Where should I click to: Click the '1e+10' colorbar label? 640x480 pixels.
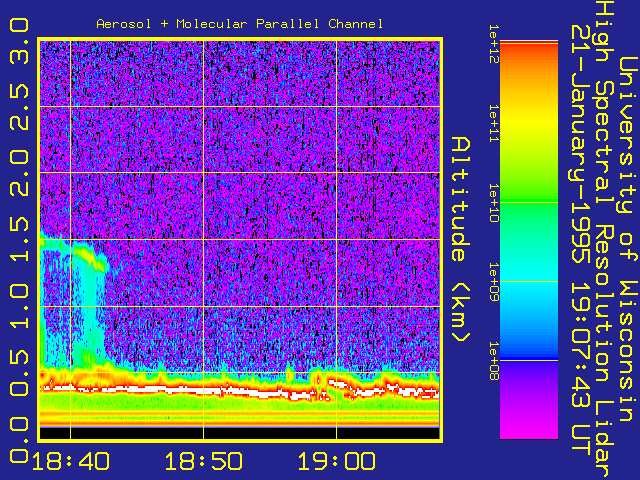point(494,203)
